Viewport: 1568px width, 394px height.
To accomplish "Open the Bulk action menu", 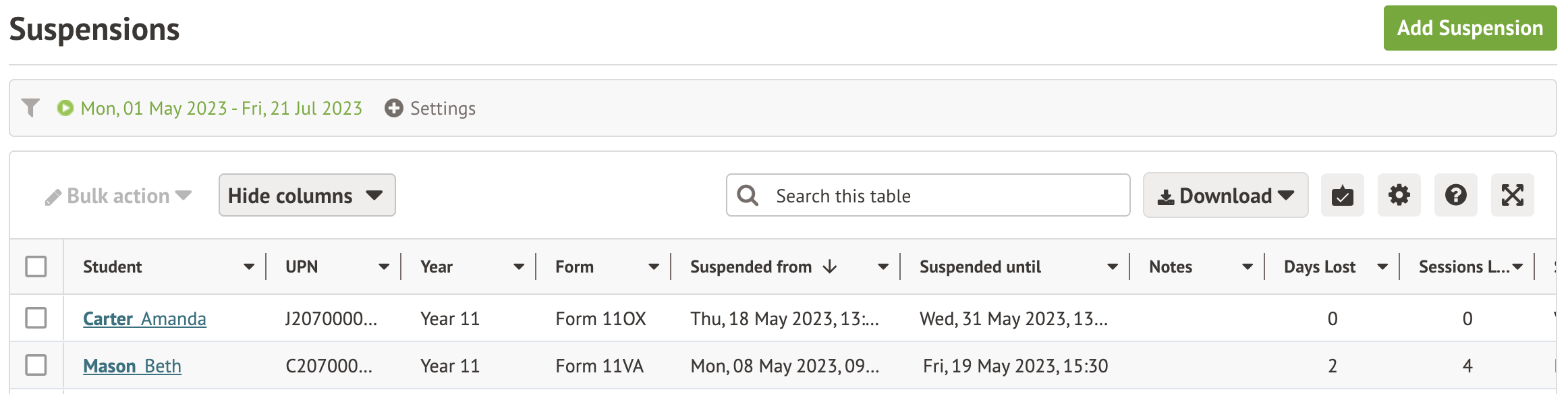I will (x=119, y=196).
